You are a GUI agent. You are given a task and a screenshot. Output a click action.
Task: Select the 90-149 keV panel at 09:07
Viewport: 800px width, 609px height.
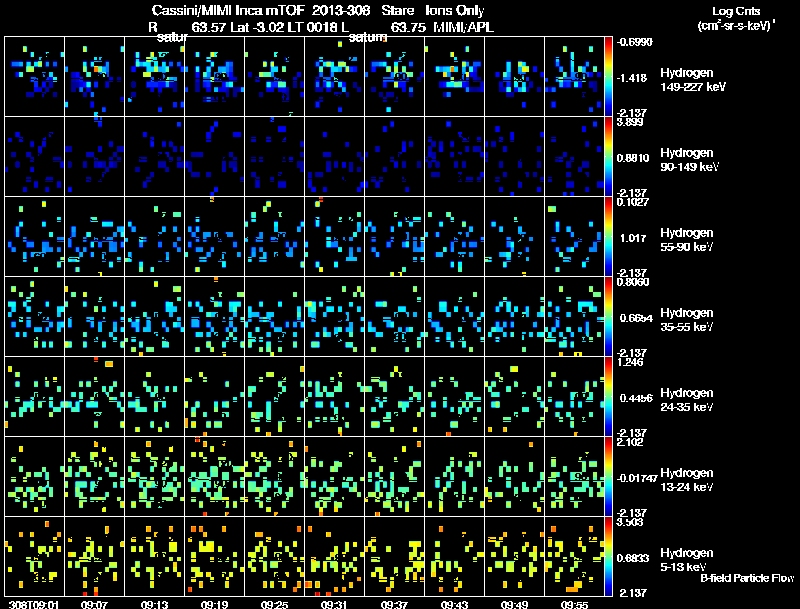tap(94, 157)
